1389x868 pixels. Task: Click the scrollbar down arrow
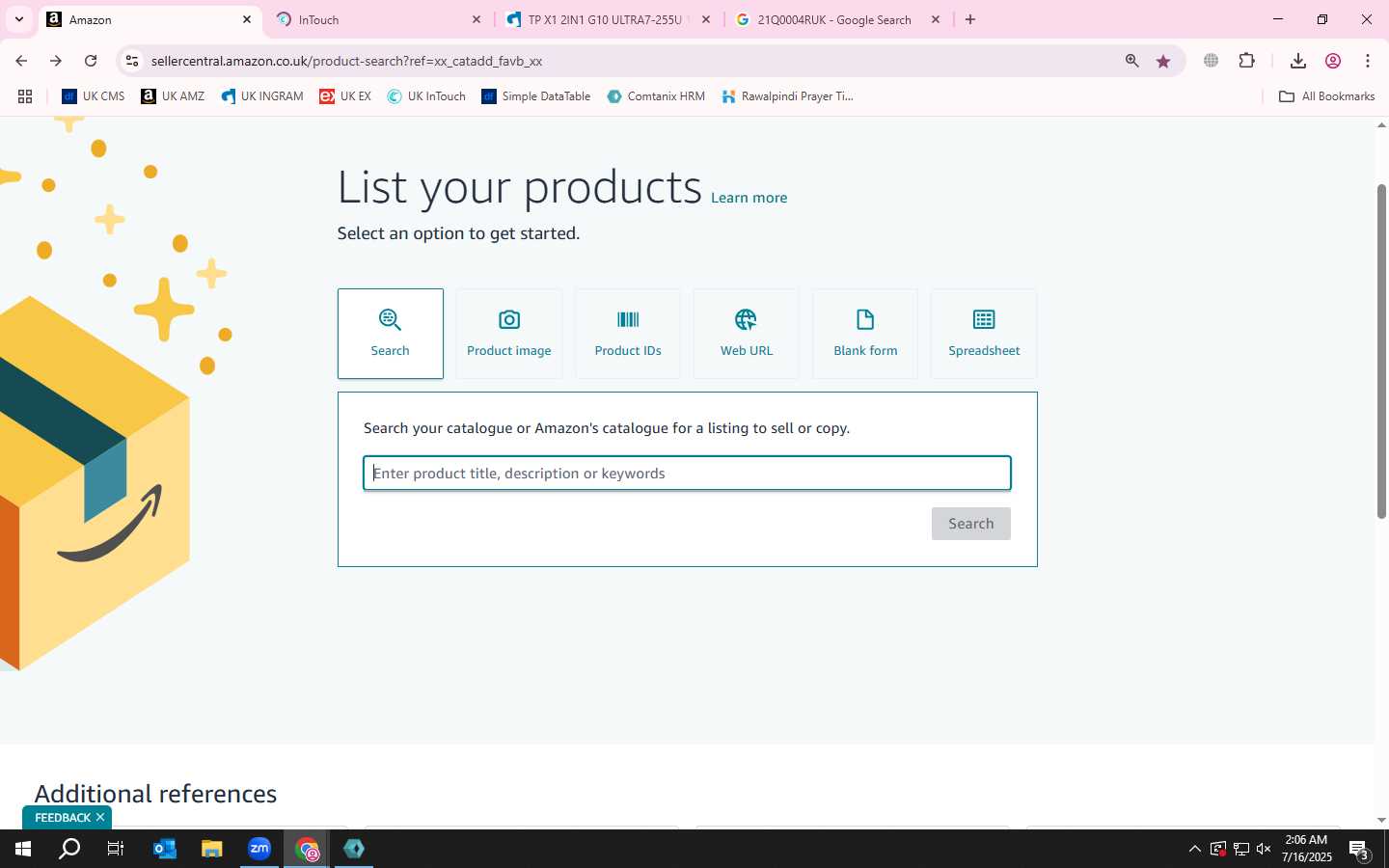point(1381,820)
